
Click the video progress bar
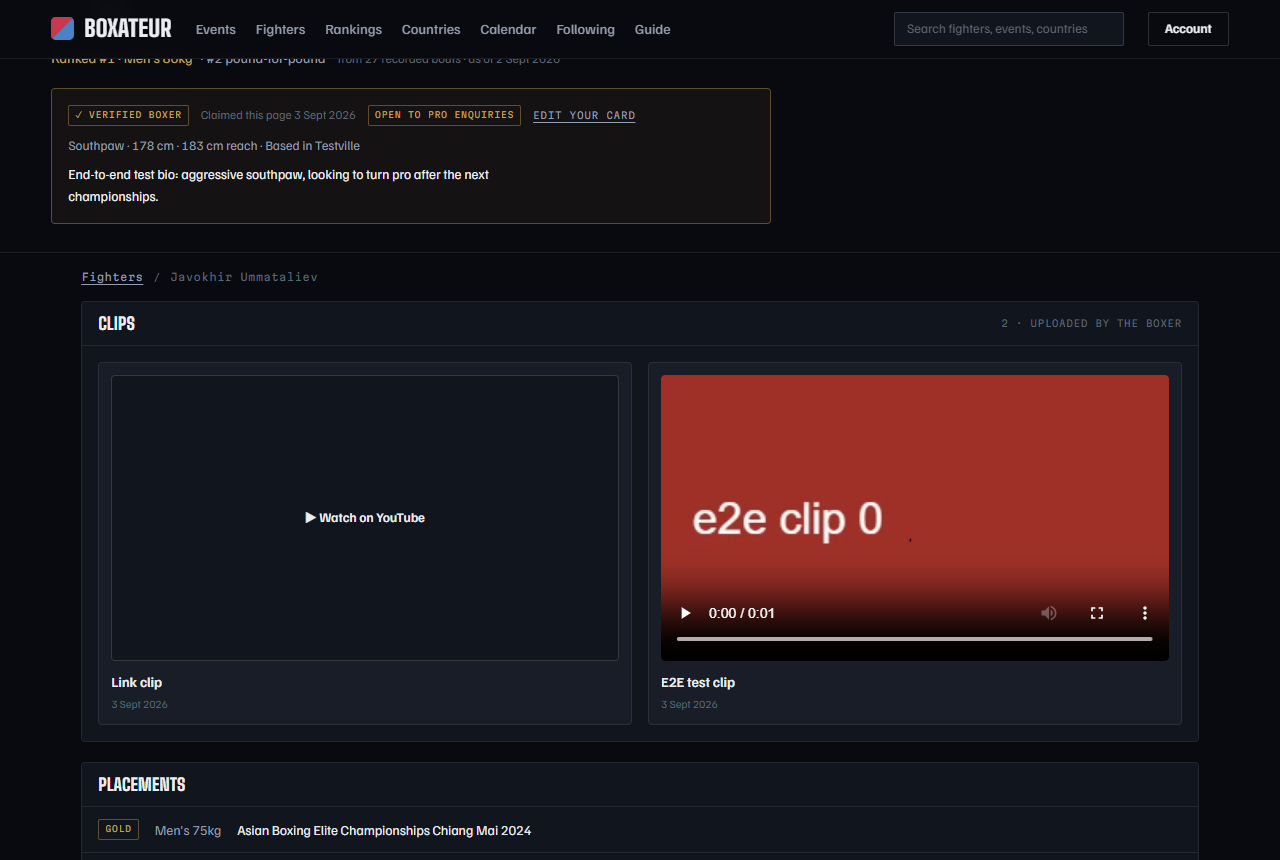914,638
